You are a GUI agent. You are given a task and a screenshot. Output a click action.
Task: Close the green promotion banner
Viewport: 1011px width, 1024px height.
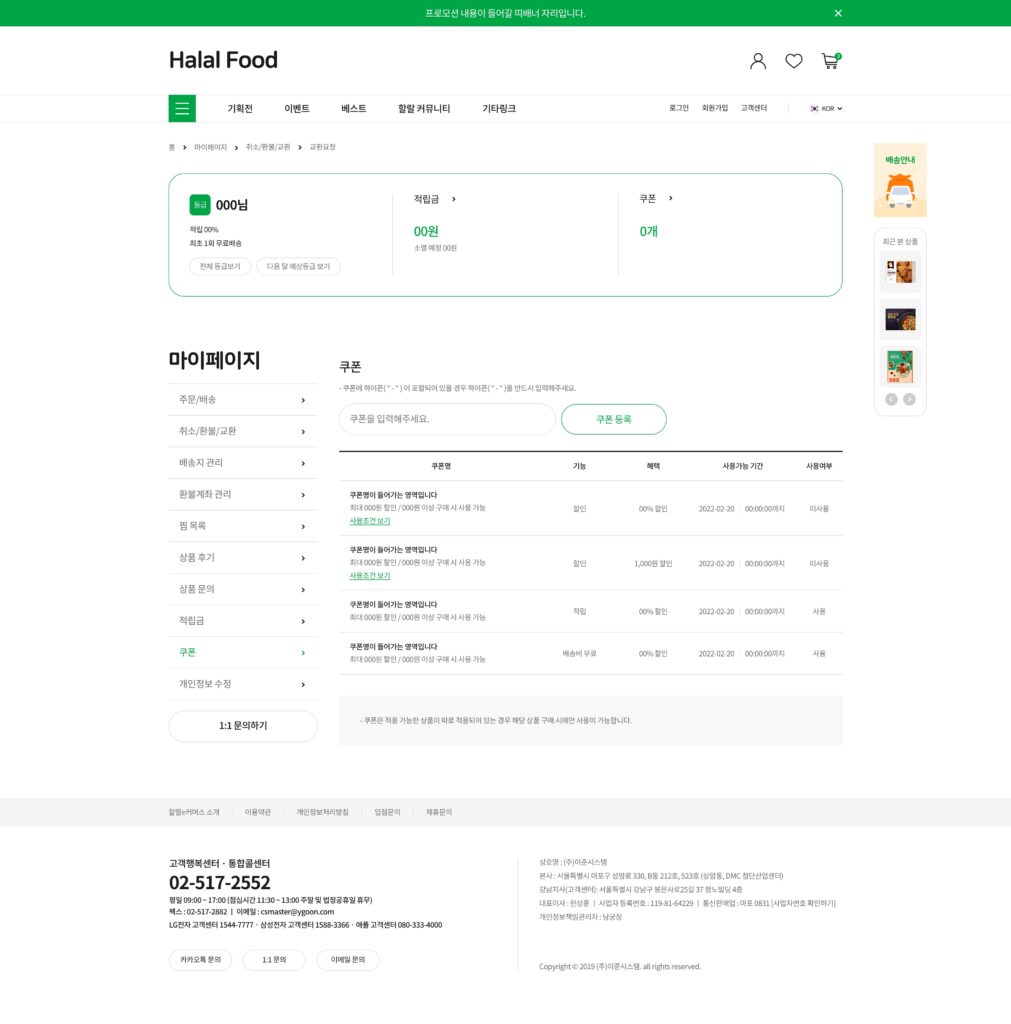pyautogui.click(x=838, y=13)
